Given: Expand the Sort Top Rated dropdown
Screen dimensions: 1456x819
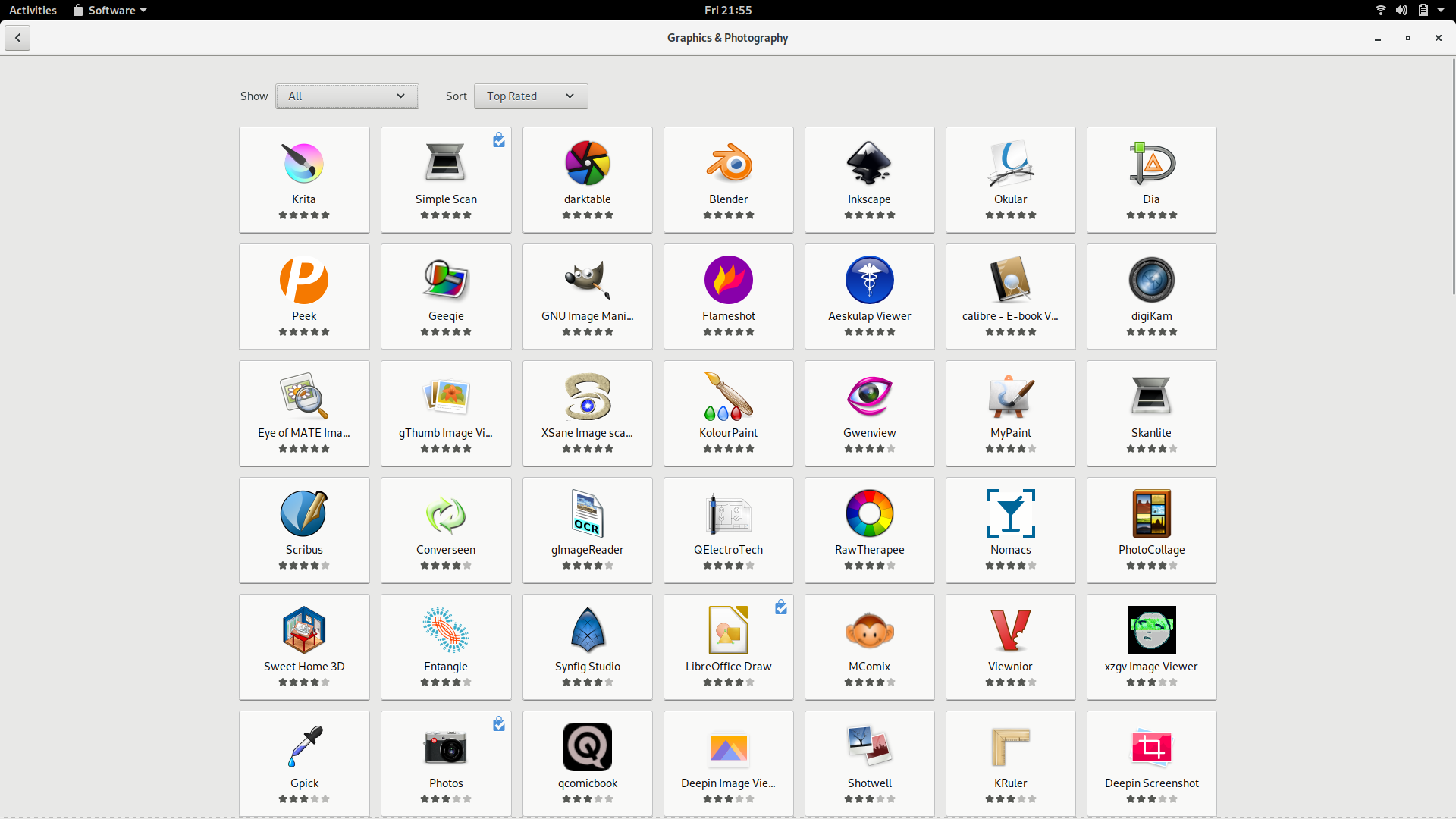Looking at the screenshot, I should pos(531,96).
